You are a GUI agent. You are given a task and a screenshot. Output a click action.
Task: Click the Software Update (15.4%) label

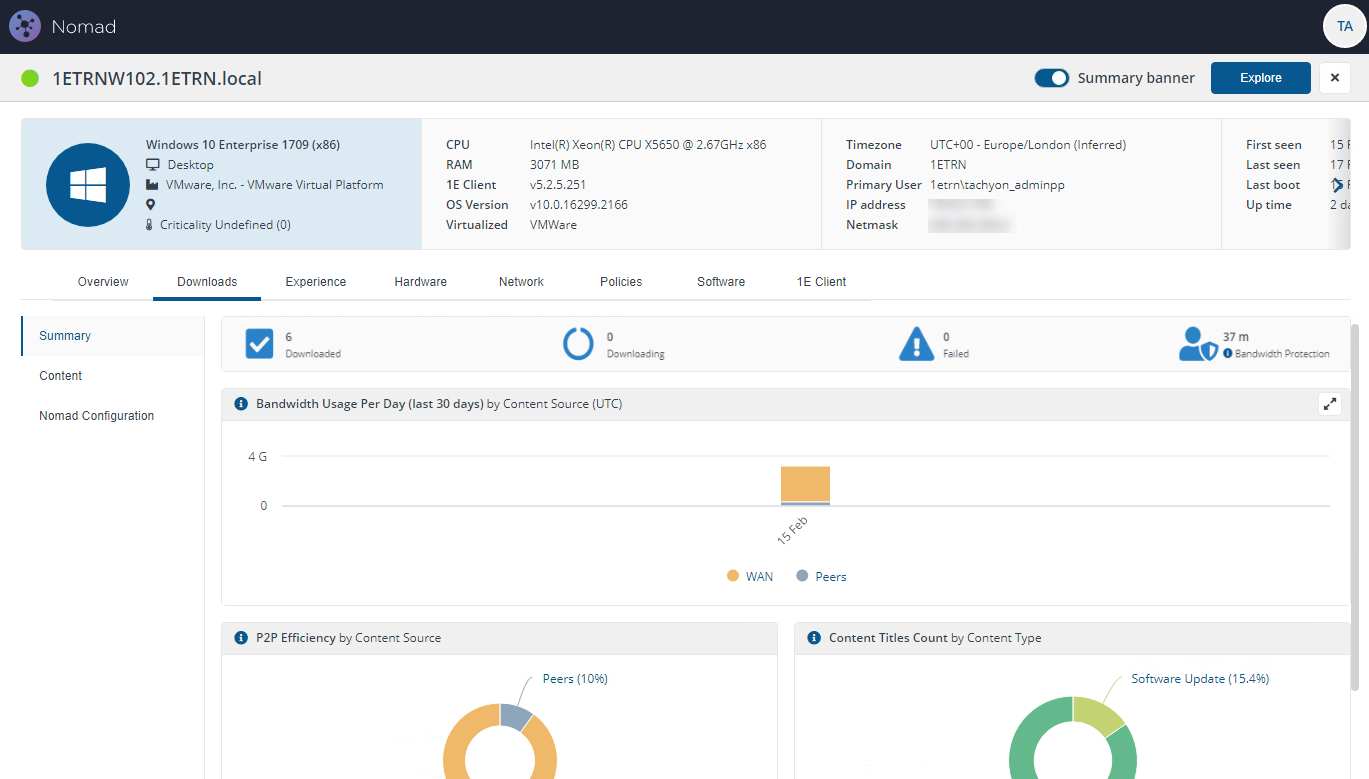(1200, 679)
